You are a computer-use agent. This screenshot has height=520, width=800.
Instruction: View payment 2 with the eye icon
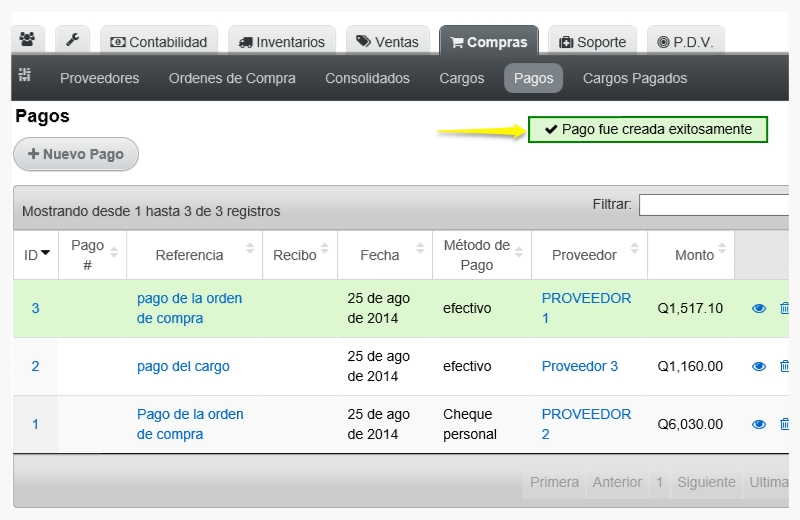pyautogui.click(x=759, y=366)
